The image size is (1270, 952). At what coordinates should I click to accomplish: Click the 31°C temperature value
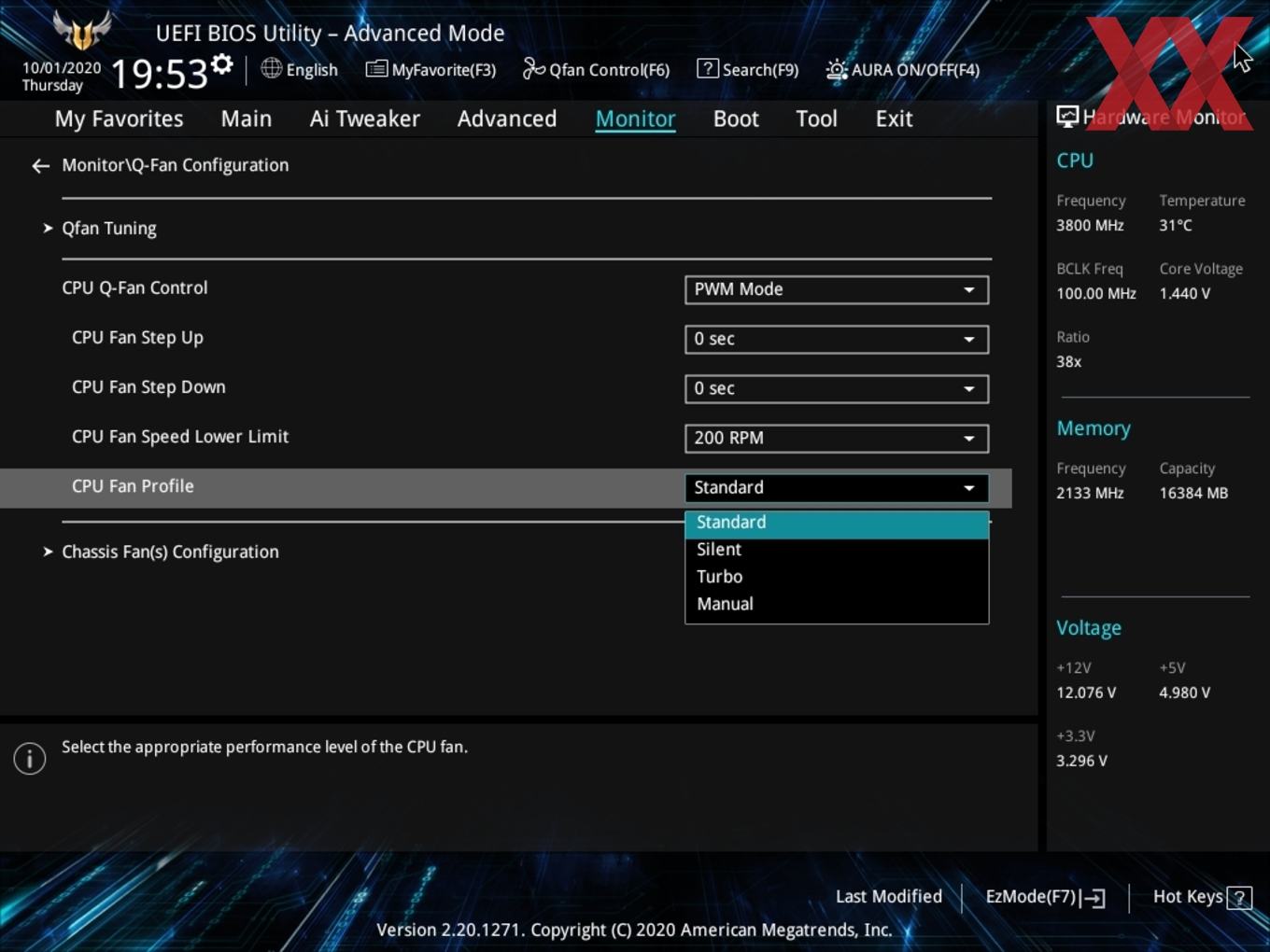[1176, 225]
